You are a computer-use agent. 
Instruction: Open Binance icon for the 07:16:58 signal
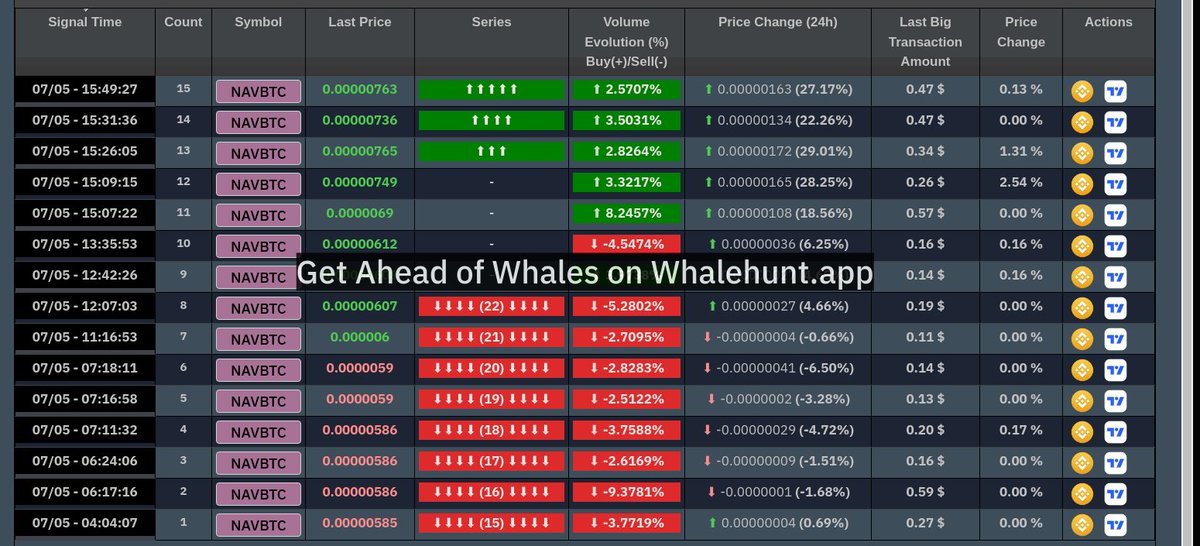coord(1082,401)
